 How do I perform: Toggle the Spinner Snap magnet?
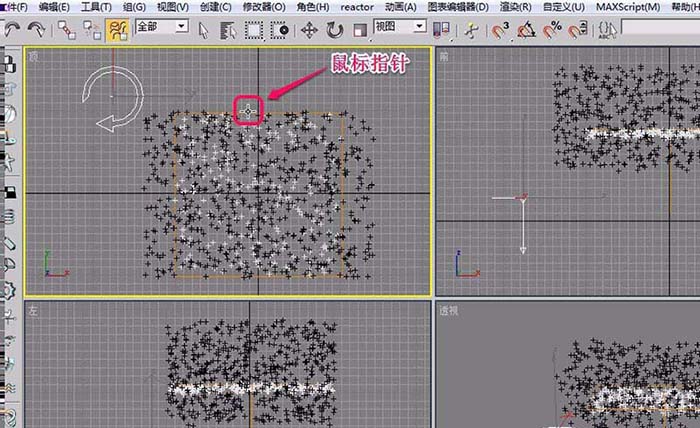point(578,30)
